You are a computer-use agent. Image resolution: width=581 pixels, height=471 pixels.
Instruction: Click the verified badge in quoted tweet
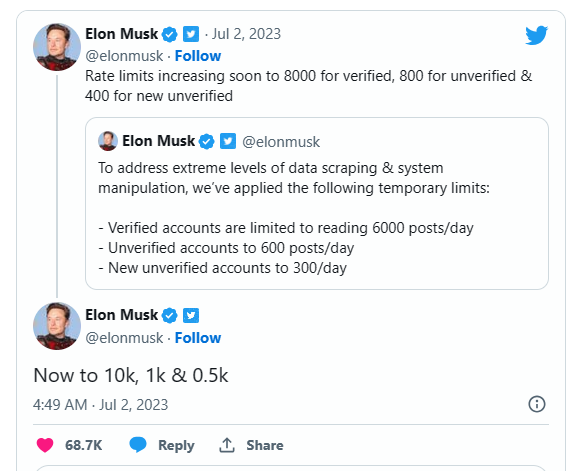206,142
